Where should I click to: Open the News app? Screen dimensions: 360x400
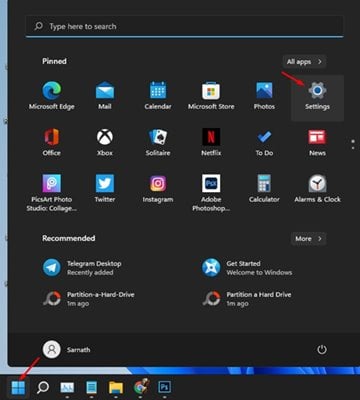317,143
